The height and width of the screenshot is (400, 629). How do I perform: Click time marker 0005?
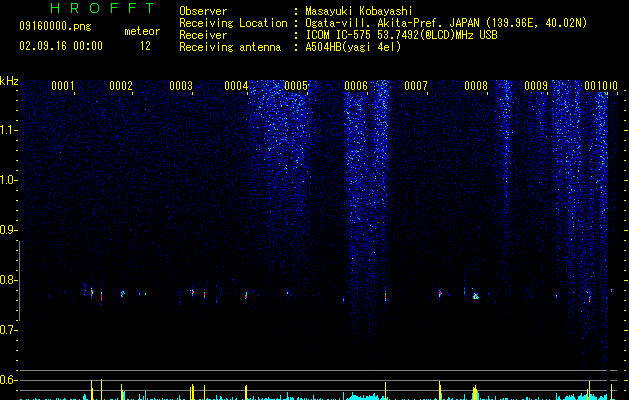[x=296, y=85]
